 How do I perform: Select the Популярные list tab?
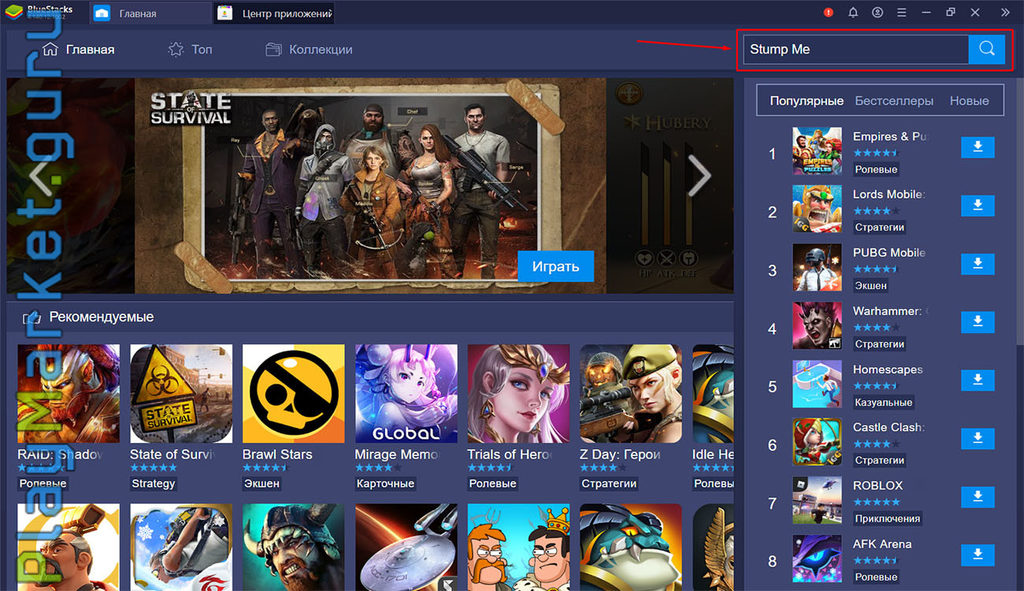[807, 101]
